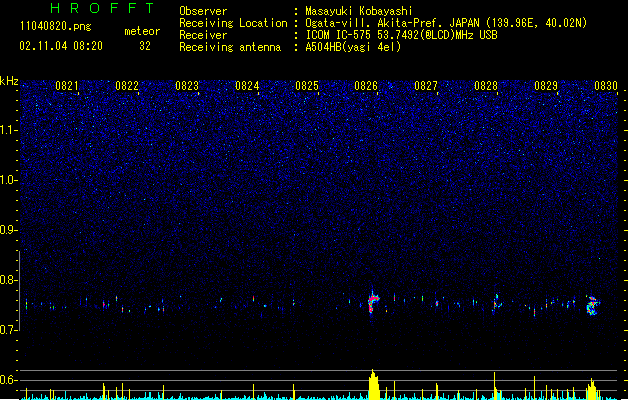Screen dimensions: 629x400
Task: Click the small echo just after 0828
Action: [497, 303]
